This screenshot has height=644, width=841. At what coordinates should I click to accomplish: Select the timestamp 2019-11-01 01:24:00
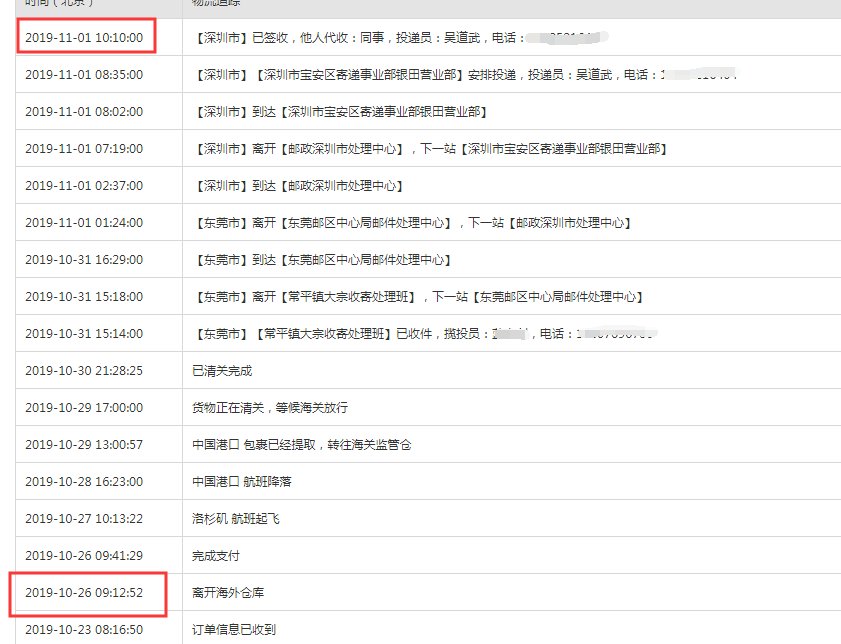click(84, 223)
